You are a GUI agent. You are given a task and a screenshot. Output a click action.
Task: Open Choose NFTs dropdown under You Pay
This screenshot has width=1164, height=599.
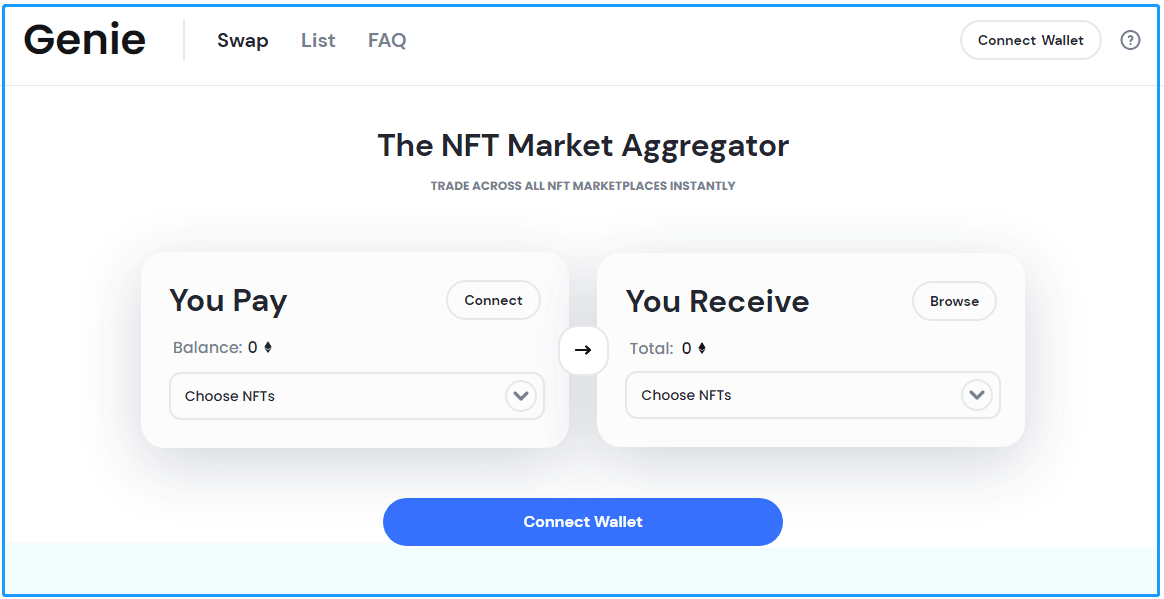point(357,396)
